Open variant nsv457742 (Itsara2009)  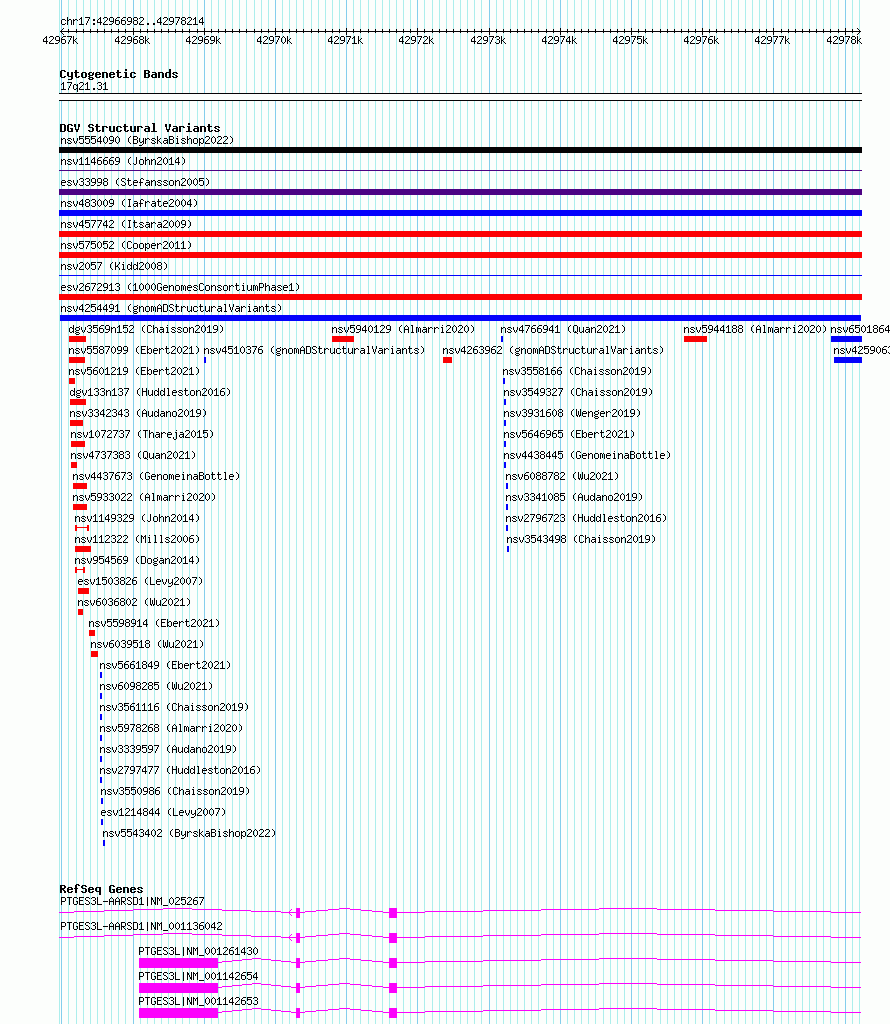point(126,224)
